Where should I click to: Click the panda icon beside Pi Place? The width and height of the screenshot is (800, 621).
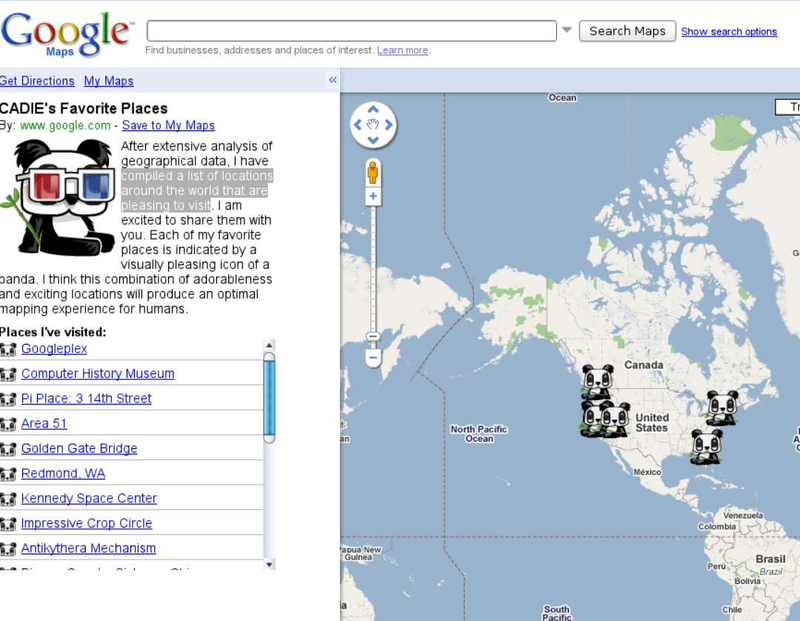[x=8, y=400]
